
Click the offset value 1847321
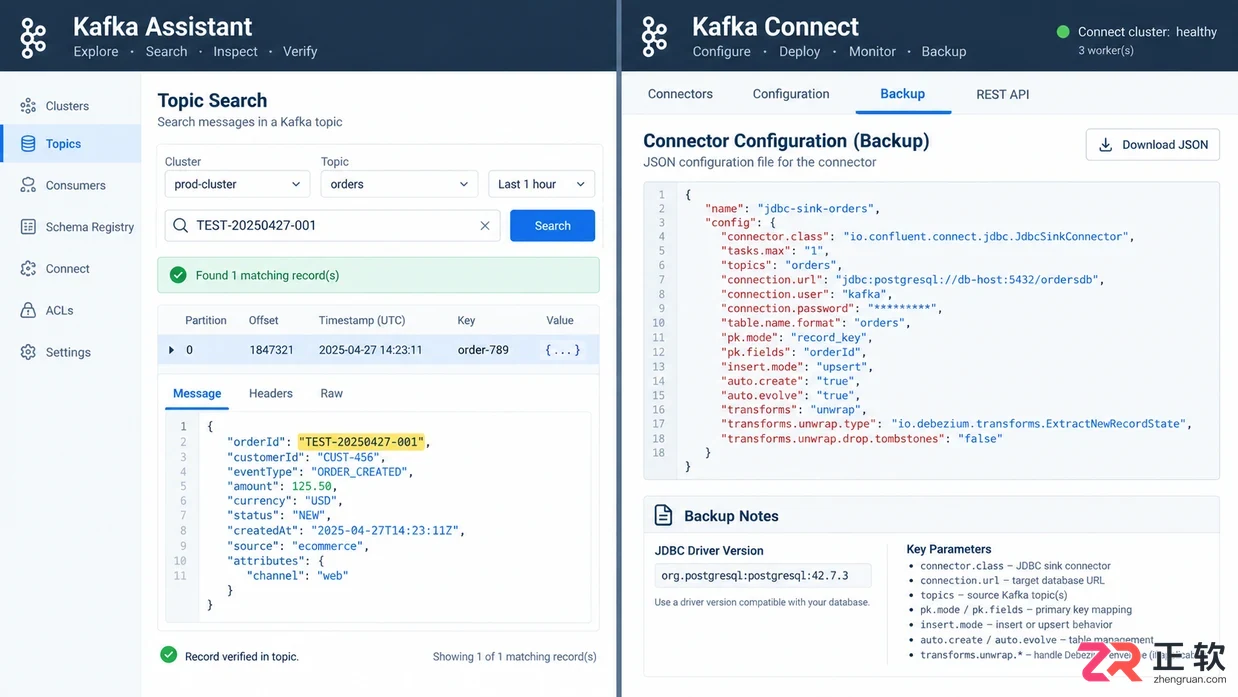271,350
